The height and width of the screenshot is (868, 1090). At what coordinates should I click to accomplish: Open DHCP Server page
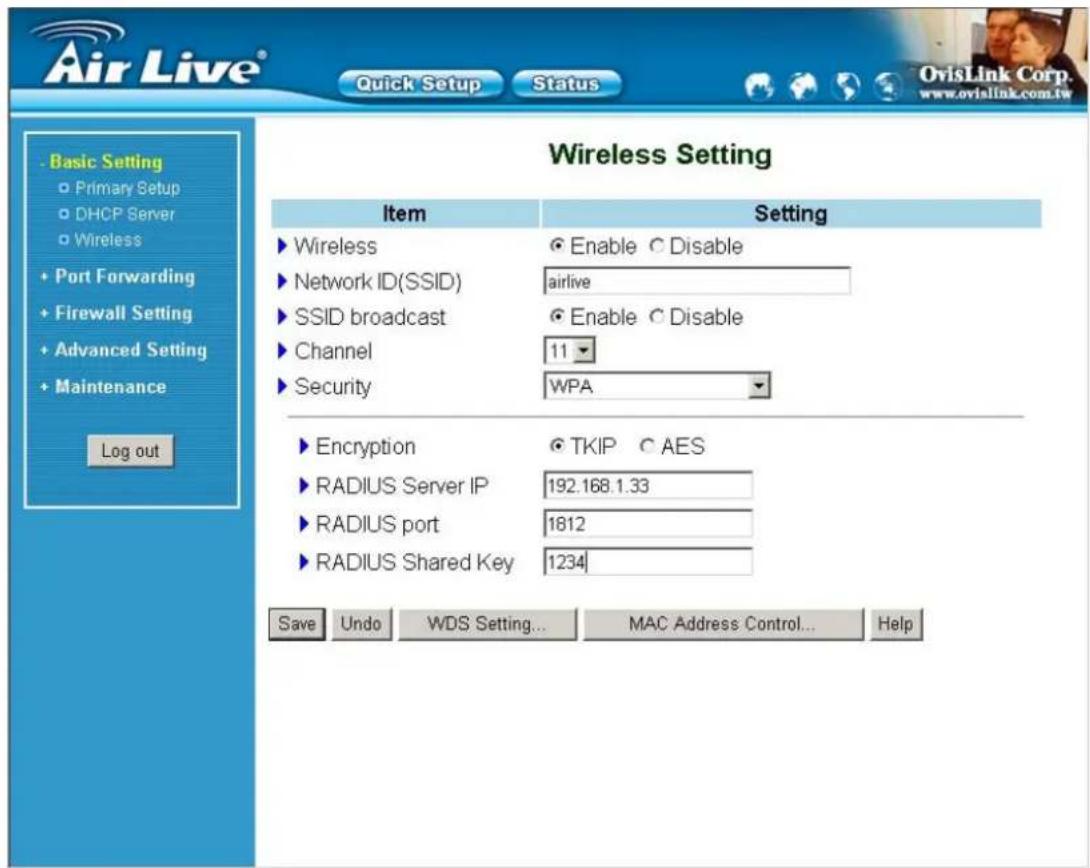124,214
